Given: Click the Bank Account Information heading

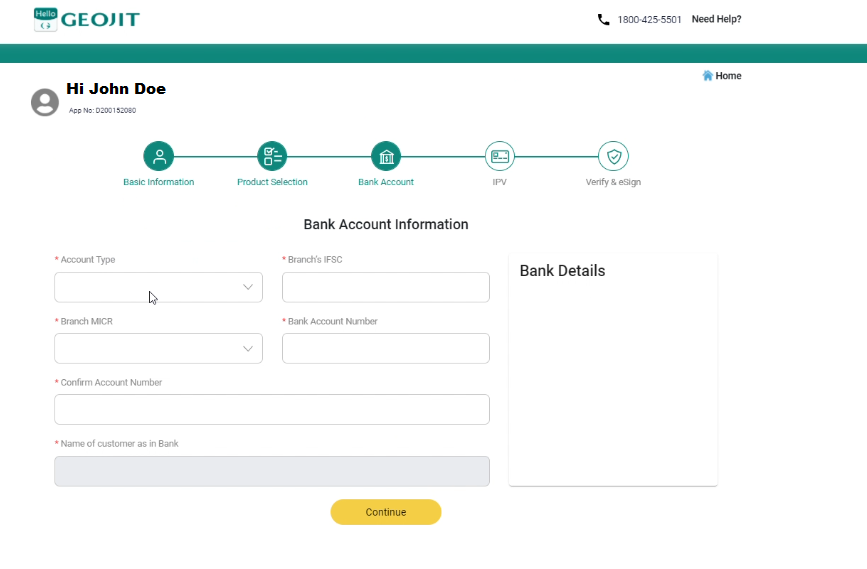Looking at the screenshot, I should click(386, 225).
